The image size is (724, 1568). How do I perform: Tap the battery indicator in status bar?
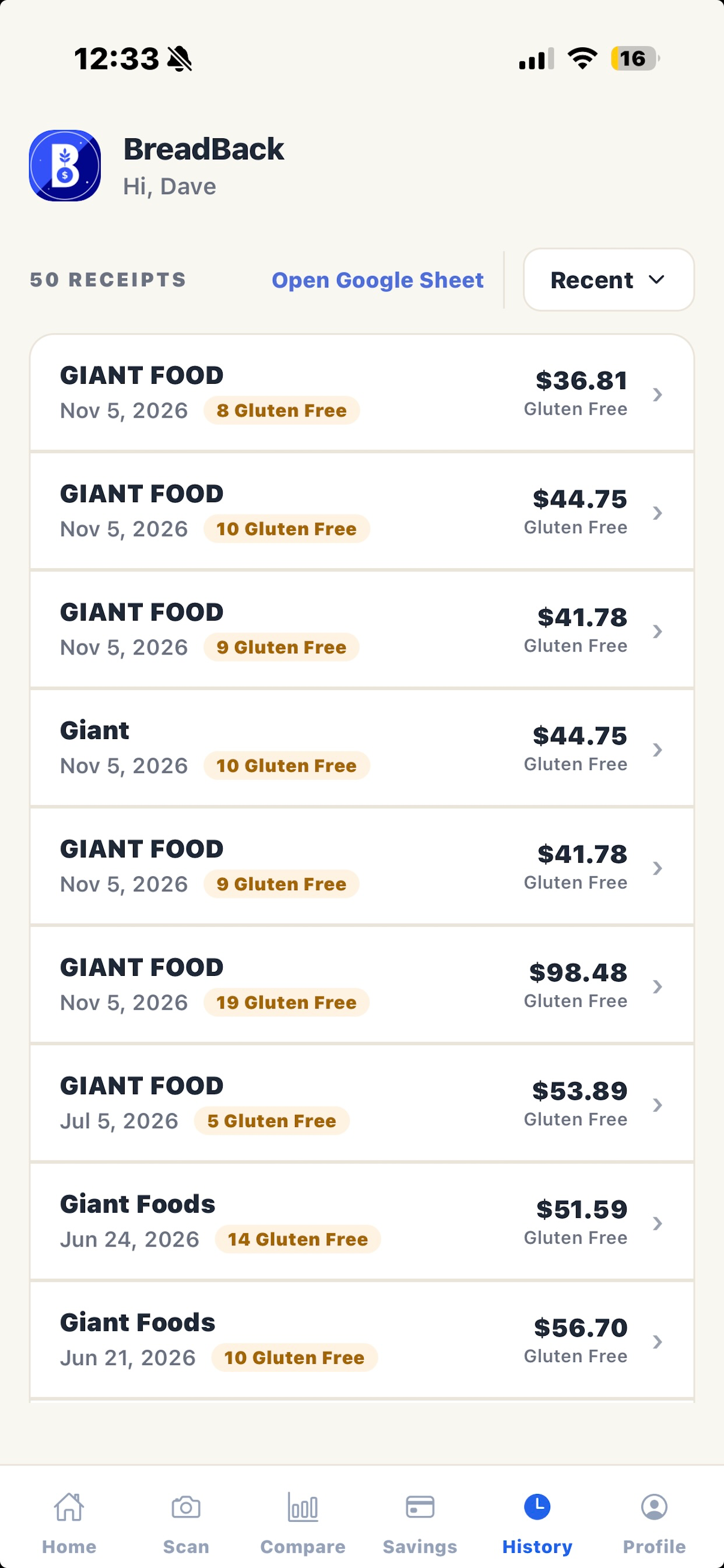[635, 58]
